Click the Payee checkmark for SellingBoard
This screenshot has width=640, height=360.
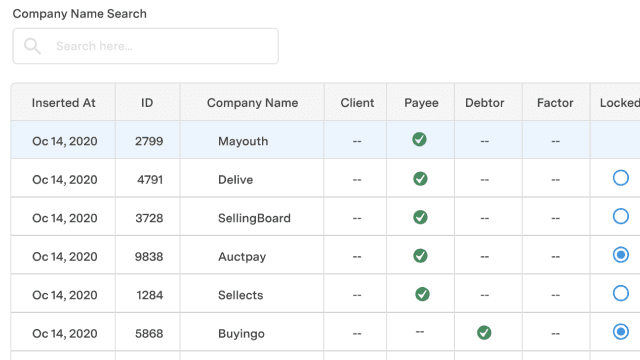tap(420, 217)
